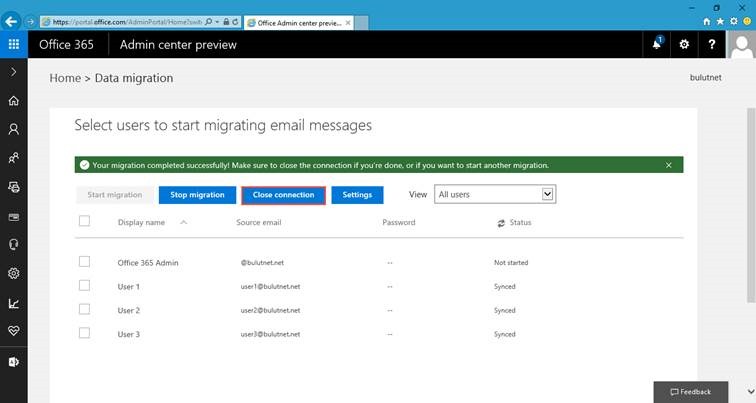Open the Feedback button
Viewport: 756px width, 403px height.
(x=690, y=392)
